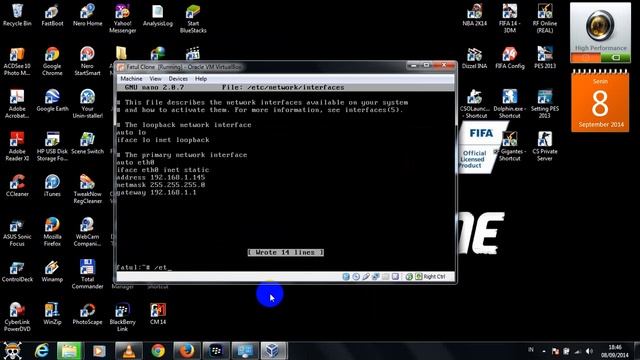Open the Yahoo! Messenger desktop shortcut

122,18
